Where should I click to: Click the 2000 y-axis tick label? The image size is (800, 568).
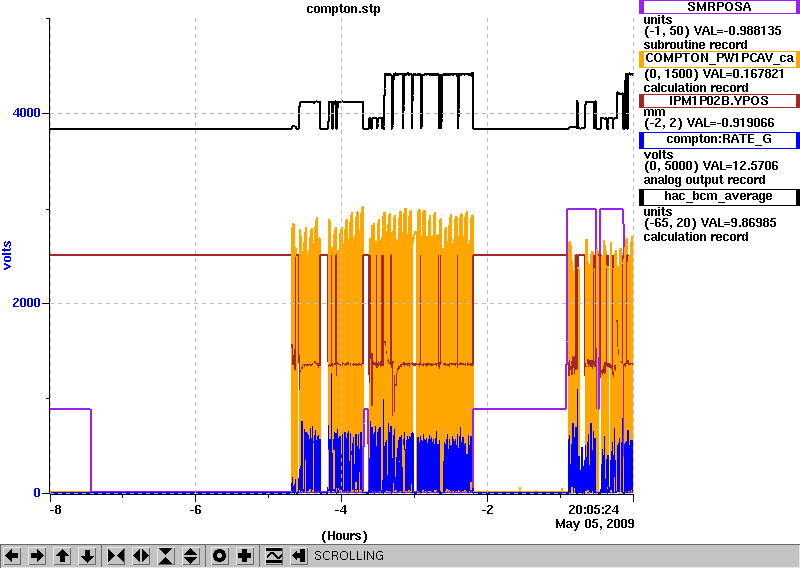(x=27, y=303)
